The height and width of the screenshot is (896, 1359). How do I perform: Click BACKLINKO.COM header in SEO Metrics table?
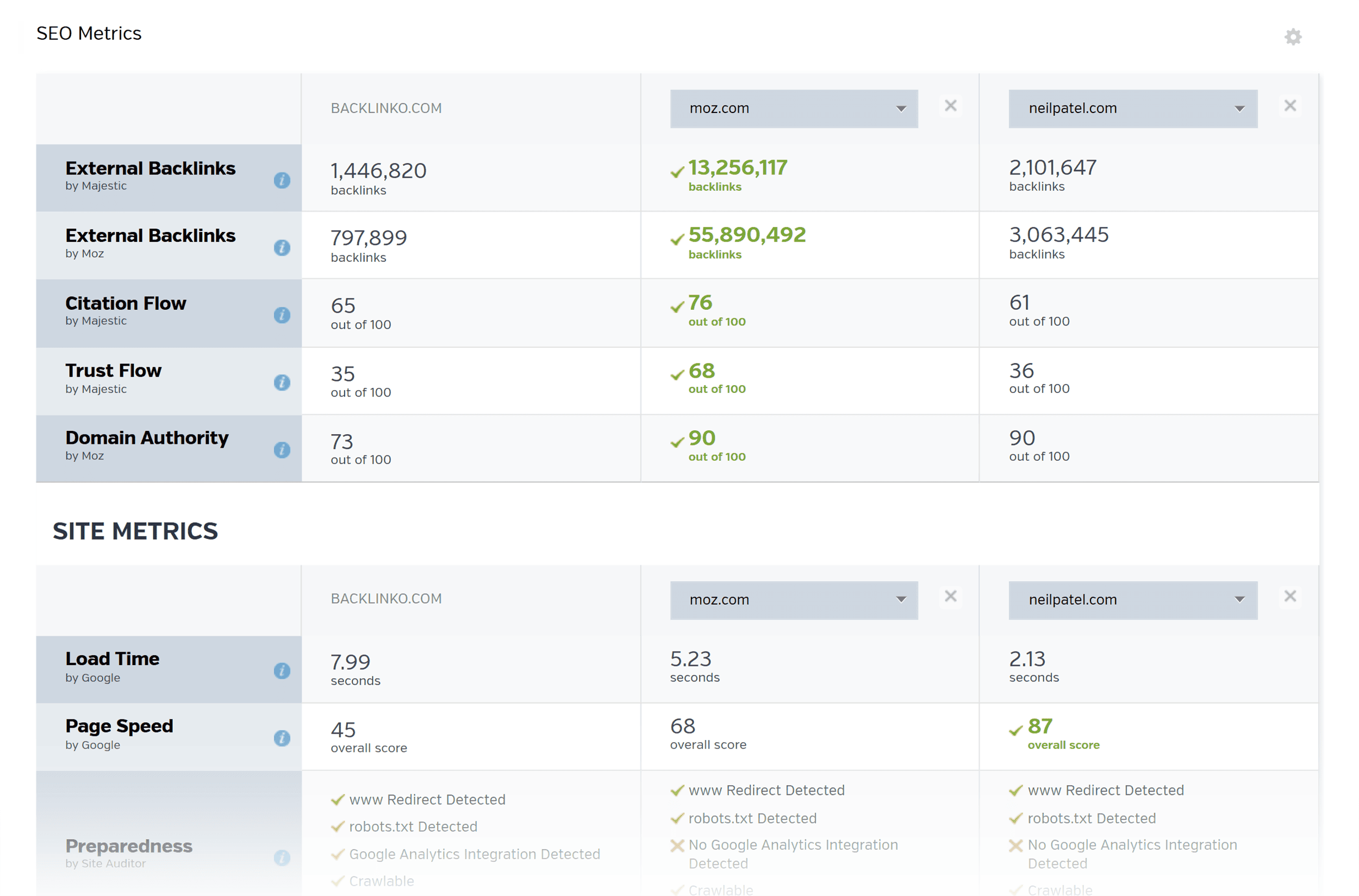click(x=386, y=108)
